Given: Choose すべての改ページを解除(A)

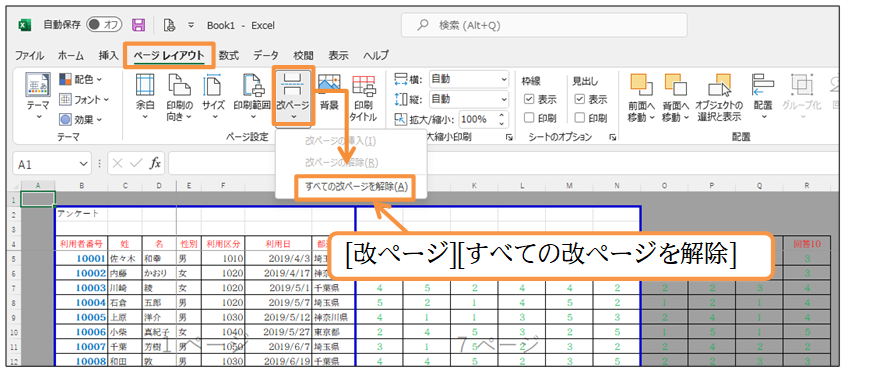Looking at the screenshot, I should (355, 187).
